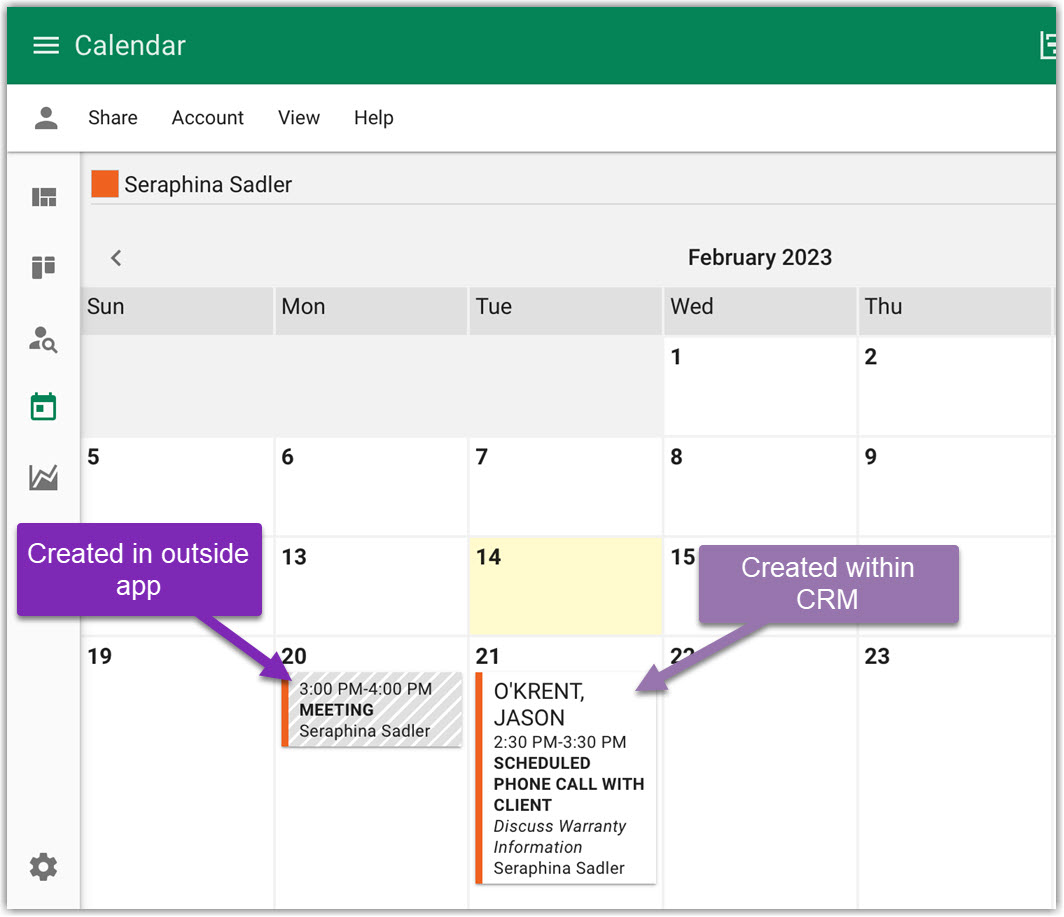Open the 3:00 PM Meeting event
The image size is (1064, 917).
(372, 710)
